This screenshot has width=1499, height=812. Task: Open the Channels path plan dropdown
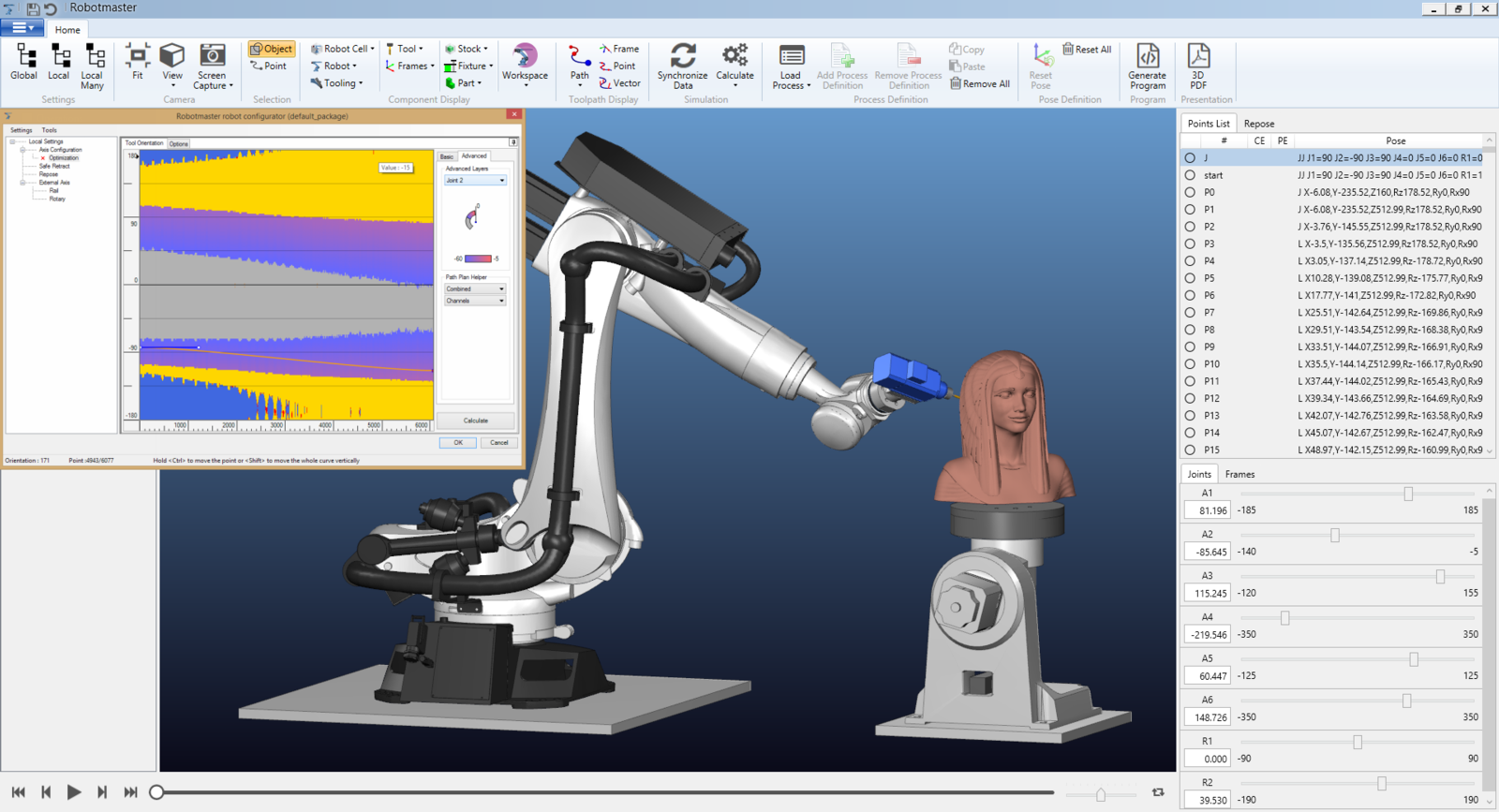(475, 301)
